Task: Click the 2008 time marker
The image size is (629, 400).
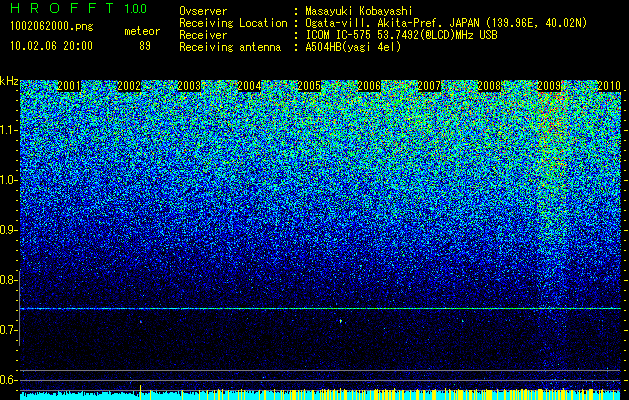Action: click(489, 86)
